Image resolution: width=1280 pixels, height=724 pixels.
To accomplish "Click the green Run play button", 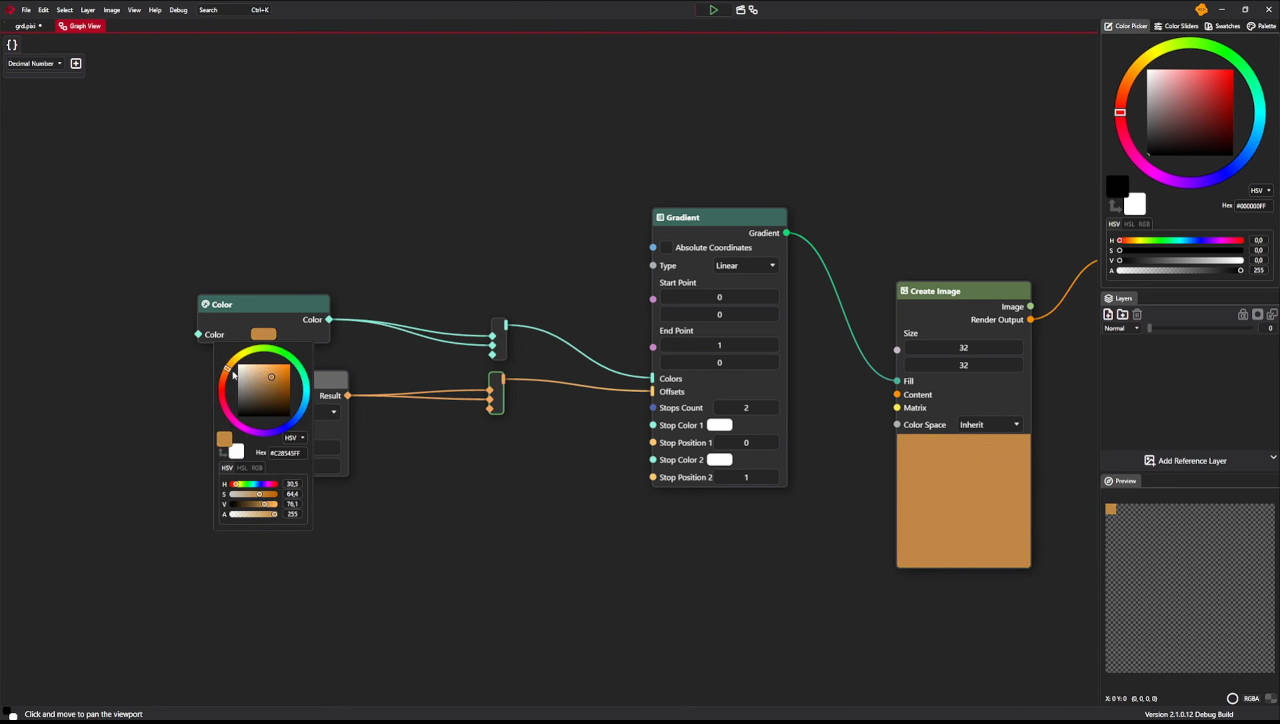I will (x=713, y=10).
